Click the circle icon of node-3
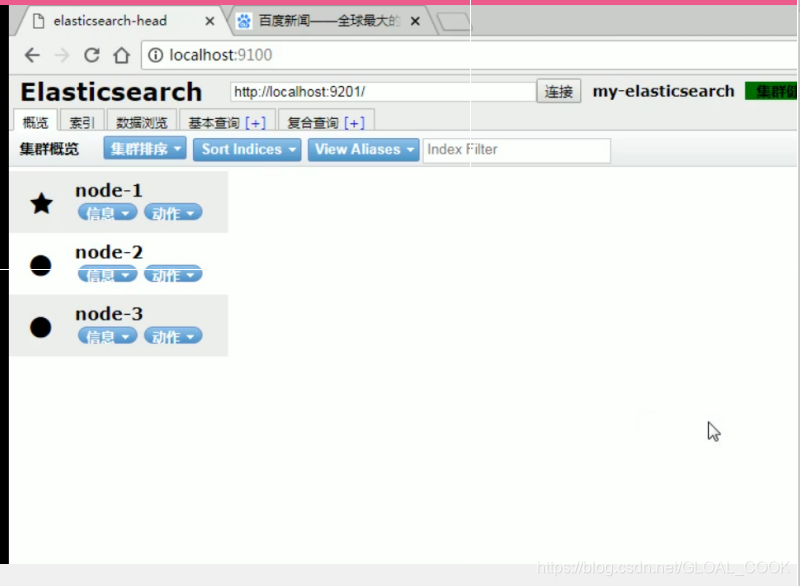 (41, 327)
